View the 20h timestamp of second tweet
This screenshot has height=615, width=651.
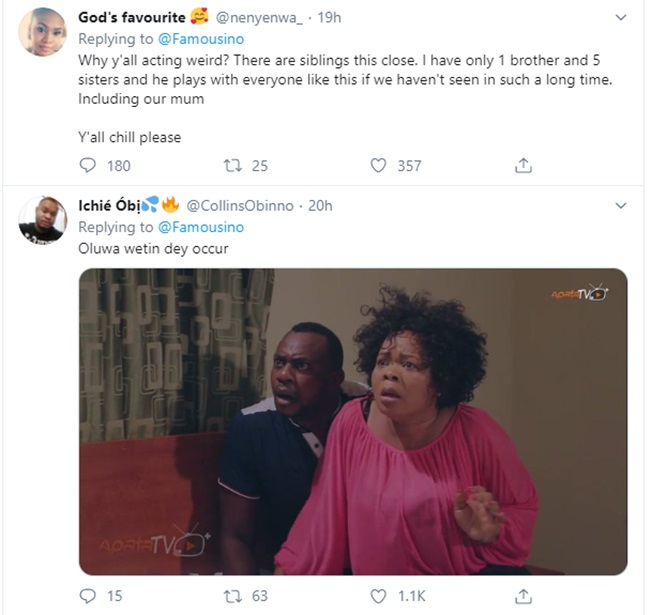coord(320,205)
